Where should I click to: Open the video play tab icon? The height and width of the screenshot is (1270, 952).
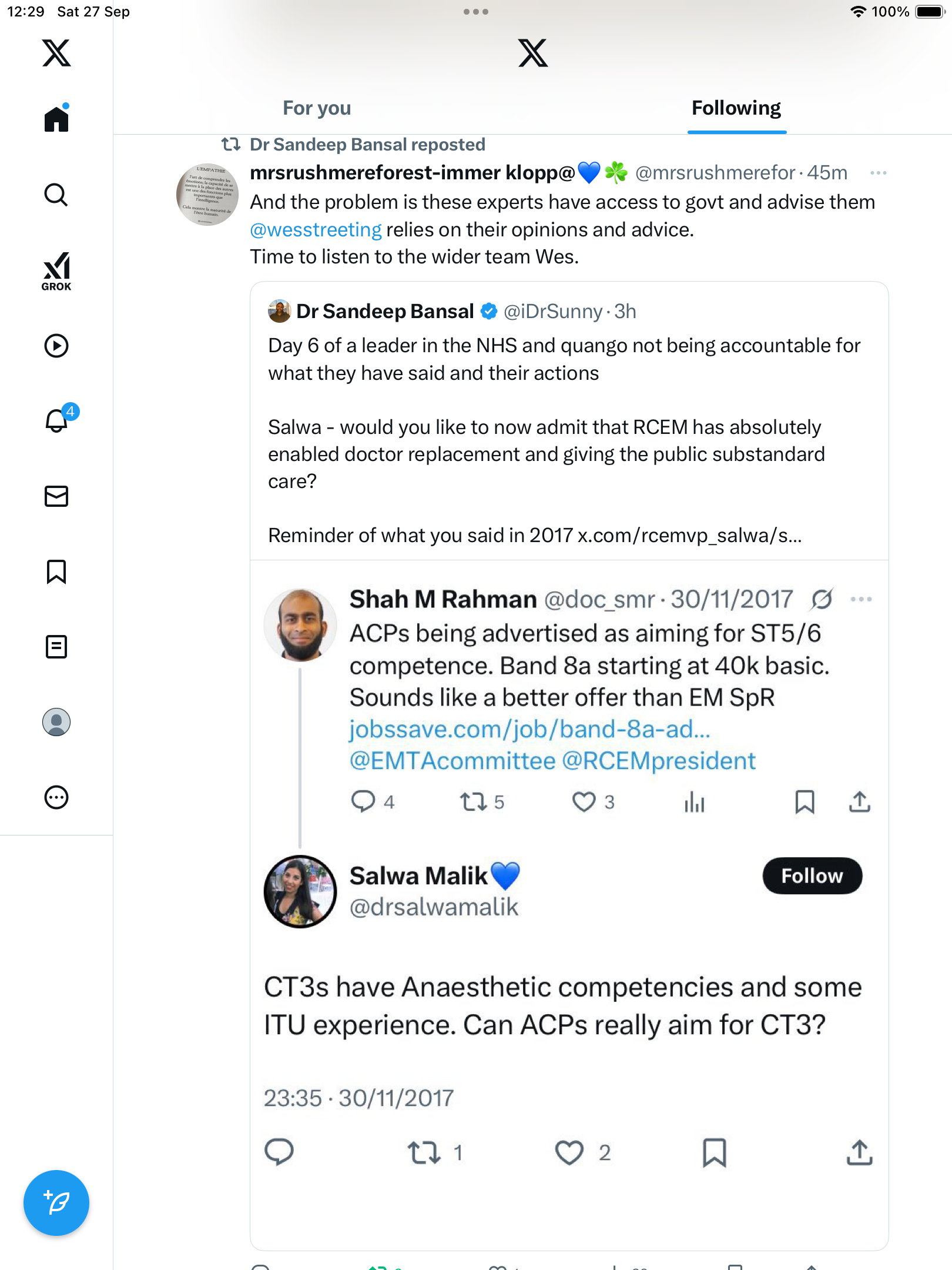pos(56,346)
